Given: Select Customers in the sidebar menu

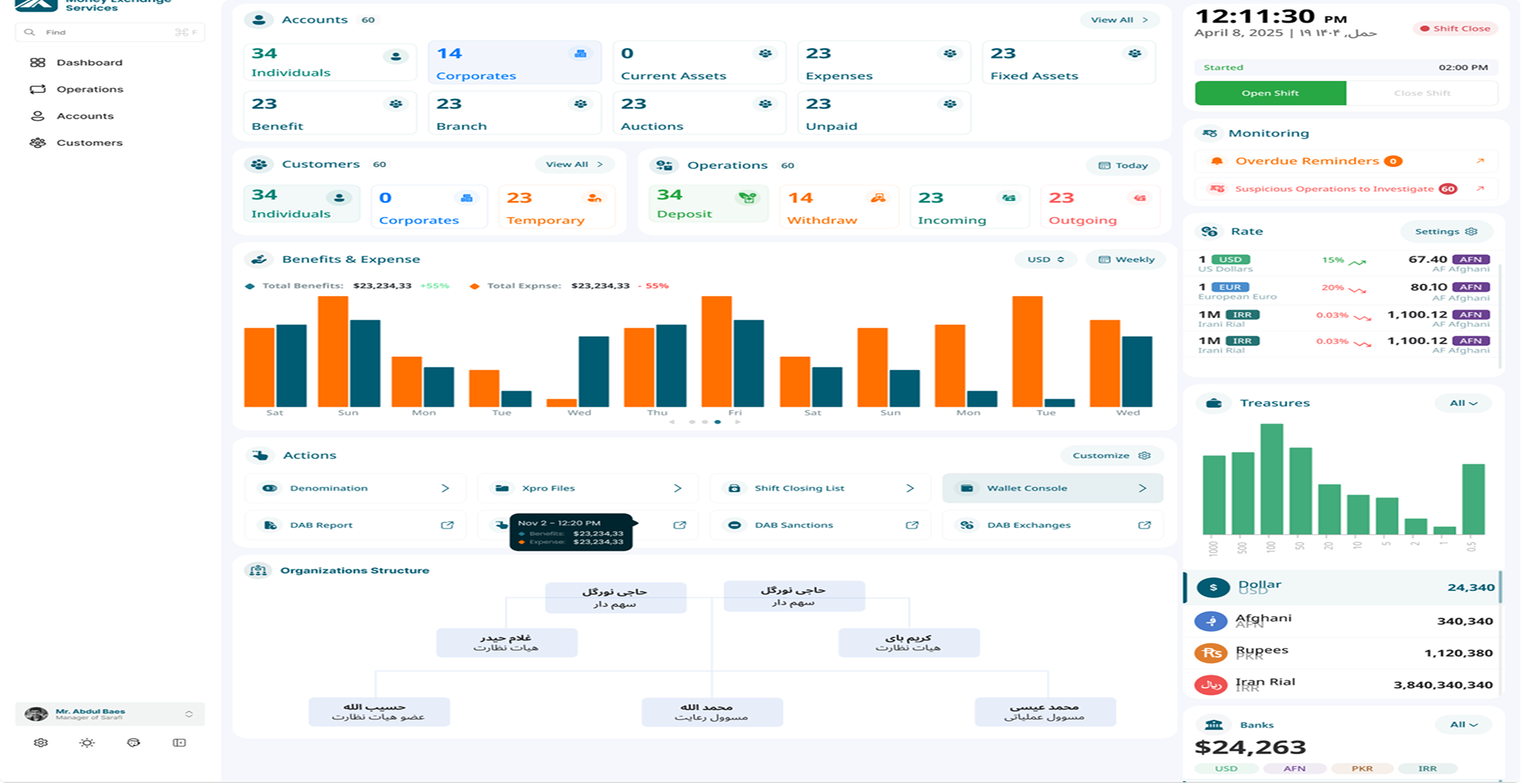Looking at the screenshot, I should [90, 142].
